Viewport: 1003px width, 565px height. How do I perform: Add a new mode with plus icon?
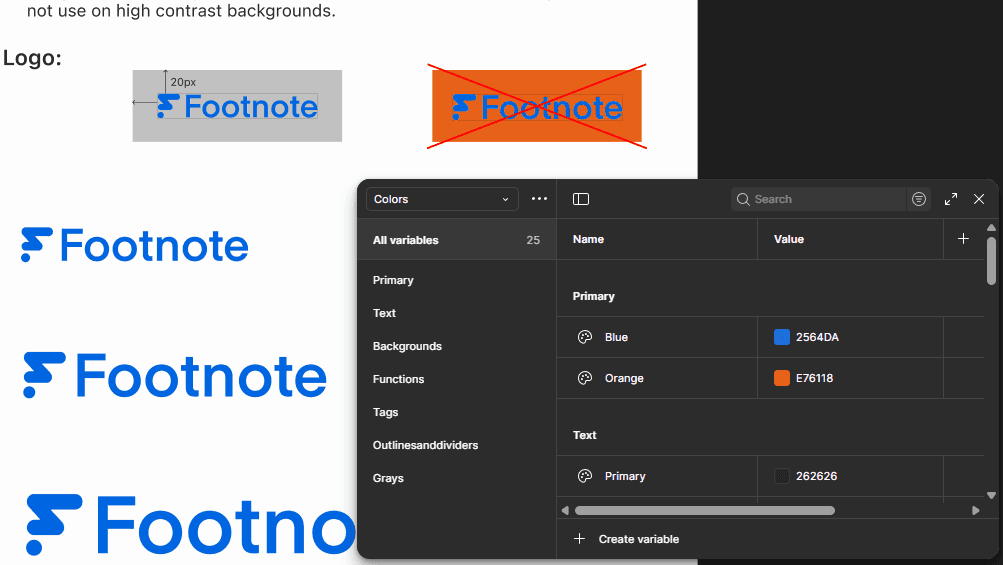click(x=963, y=239)
